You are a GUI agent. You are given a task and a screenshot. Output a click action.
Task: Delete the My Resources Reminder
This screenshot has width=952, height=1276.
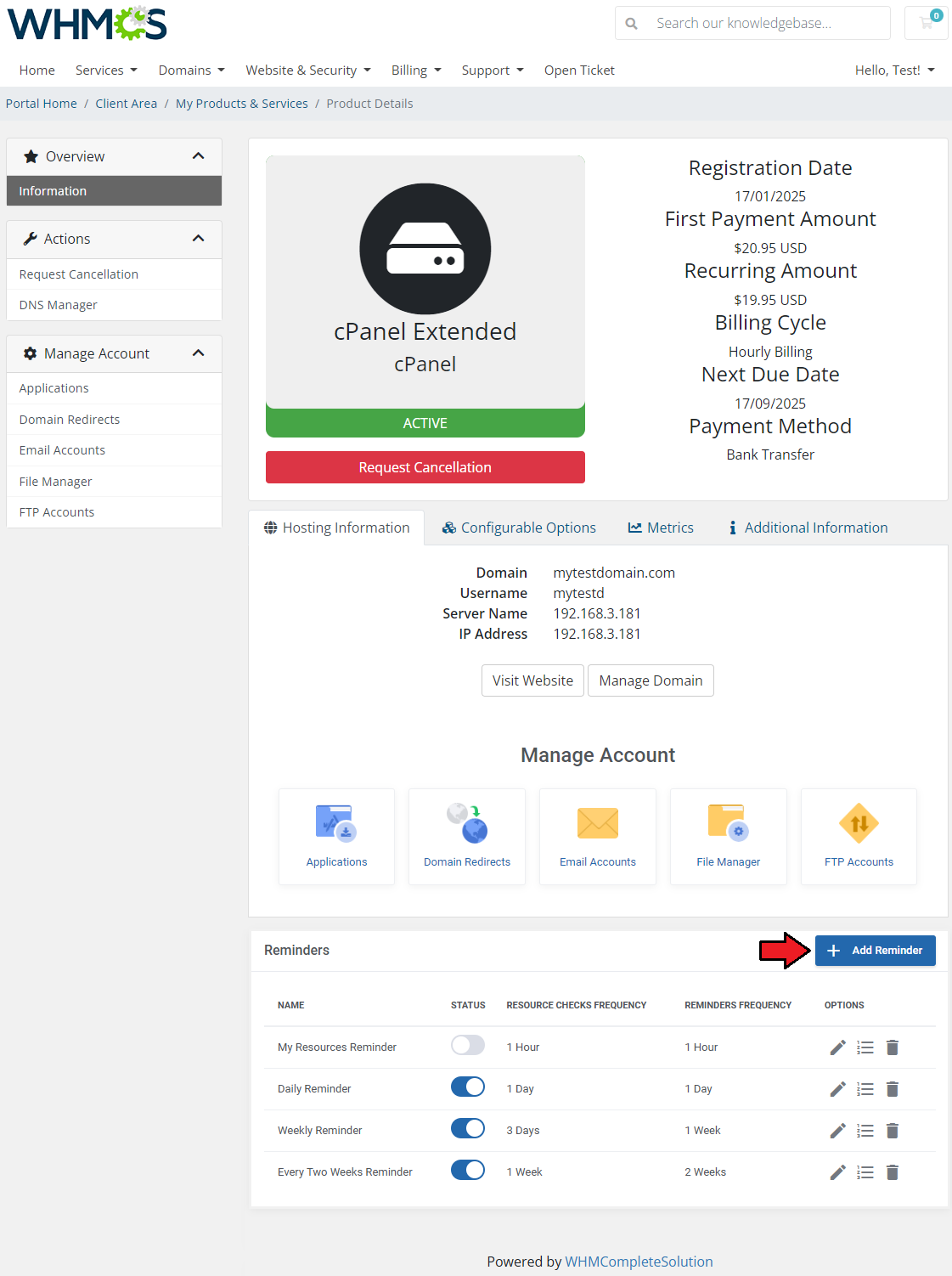(893, 1047)
